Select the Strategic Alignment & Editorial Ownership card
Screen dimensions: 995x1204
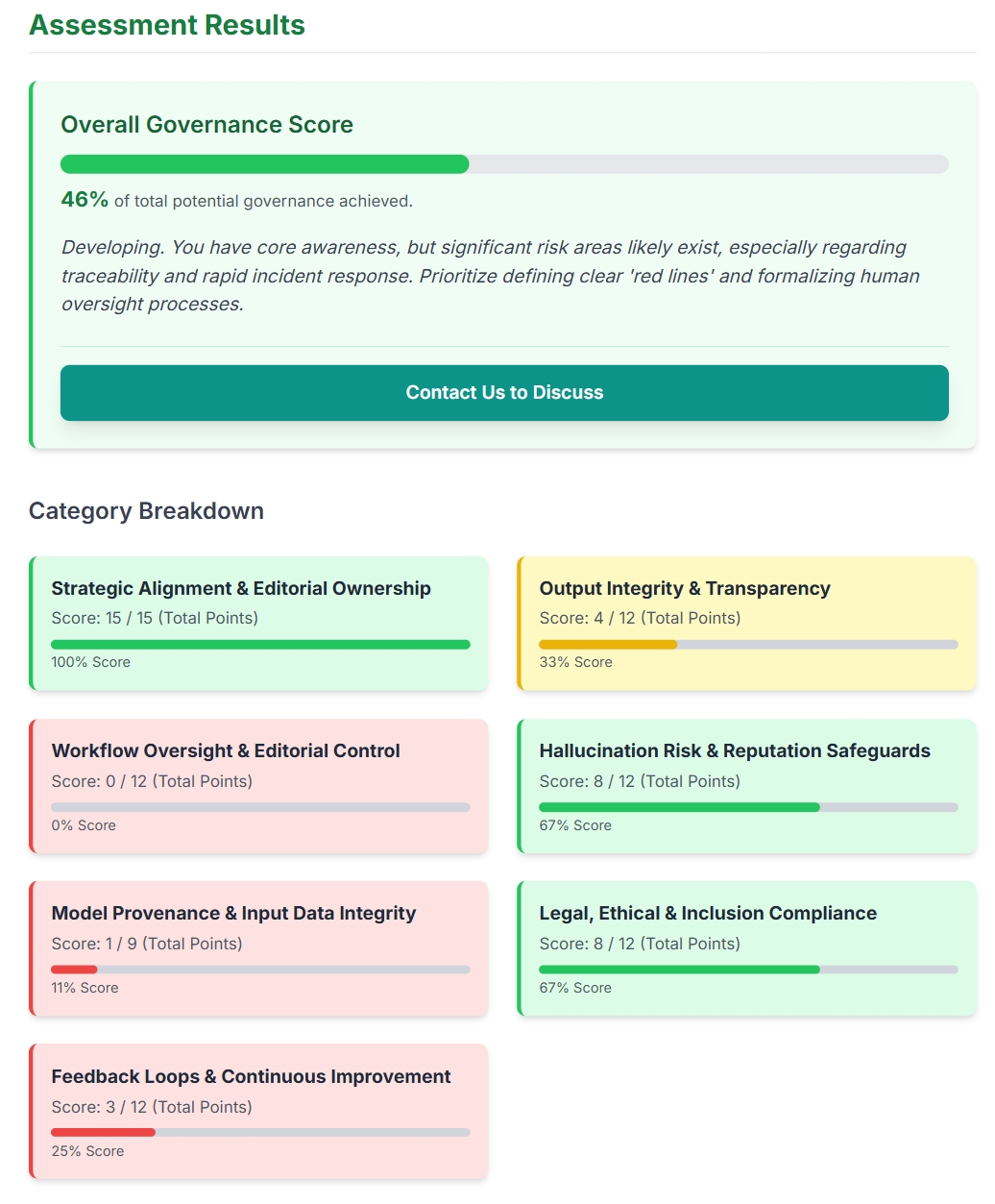tap(259, 623)
